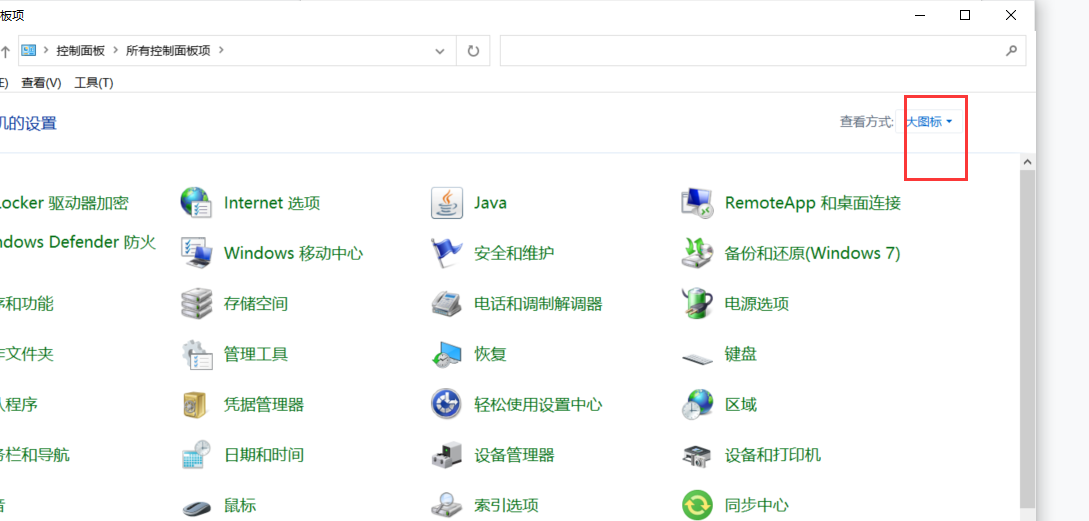Click the 轻松使用设置中心 blue circle icon

(x=447, y=404)
